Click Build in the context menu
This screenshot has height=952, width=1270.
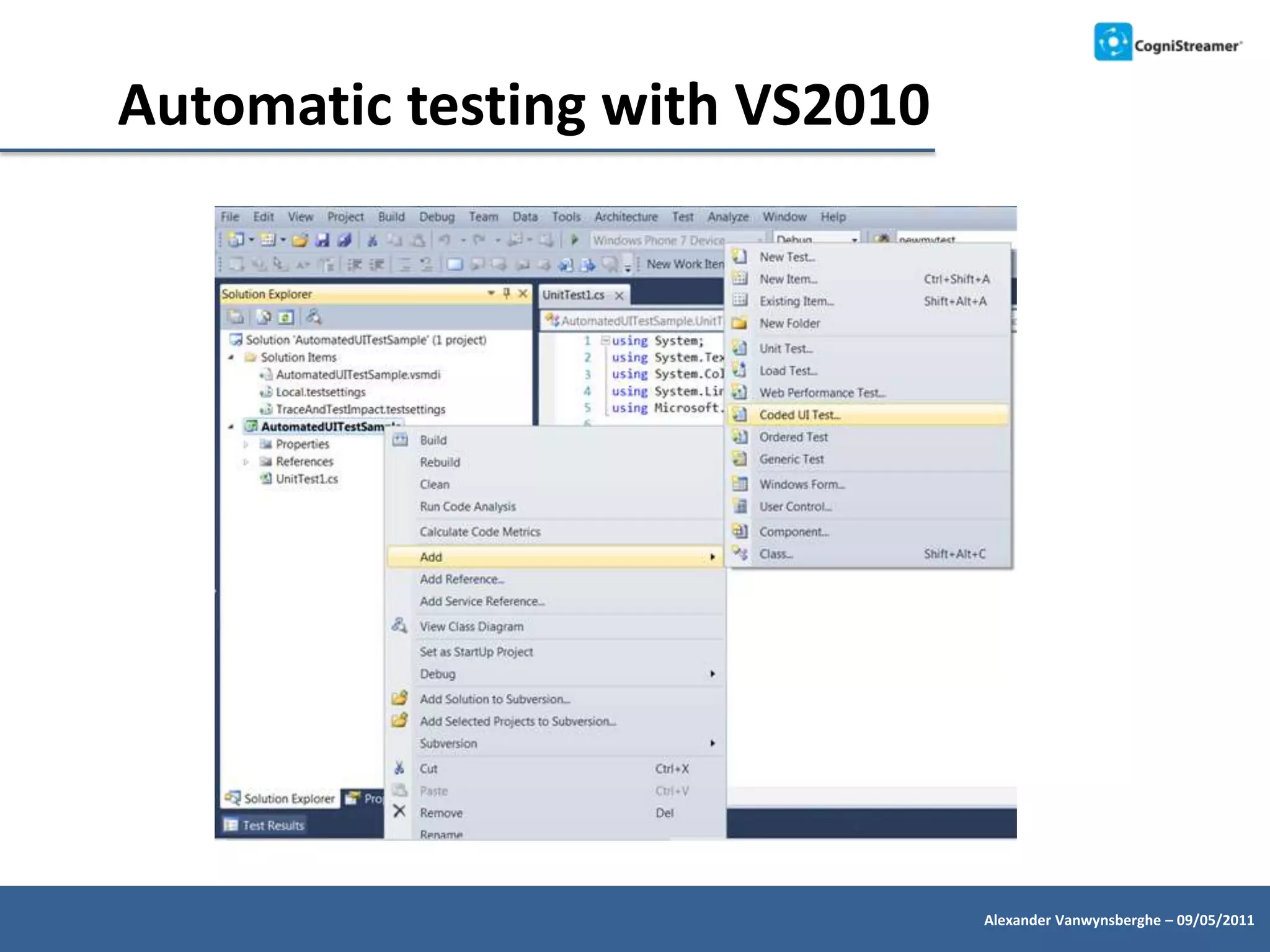pyautogui.click(x=555, y=440)
